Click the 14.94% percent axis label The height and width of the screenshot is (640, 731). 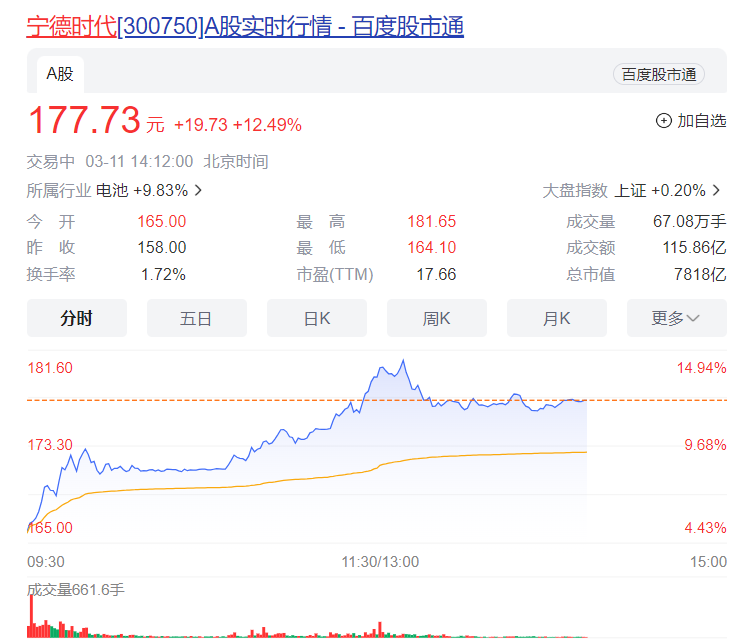click(702, 368)
